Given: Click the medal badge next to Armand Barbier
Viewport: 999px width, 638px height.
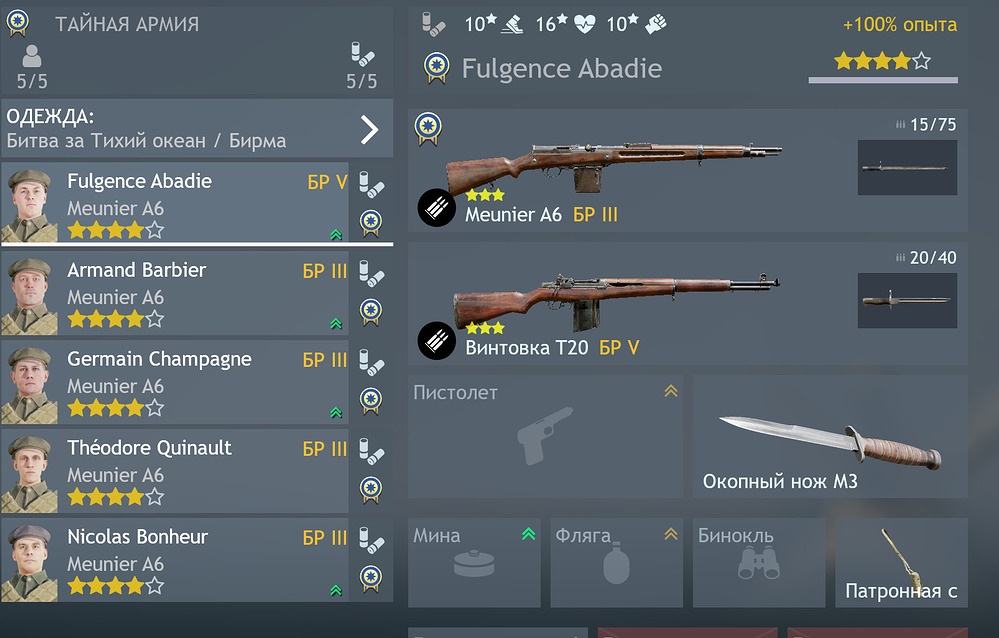Looking at the screenshot, I should [371, 312].
